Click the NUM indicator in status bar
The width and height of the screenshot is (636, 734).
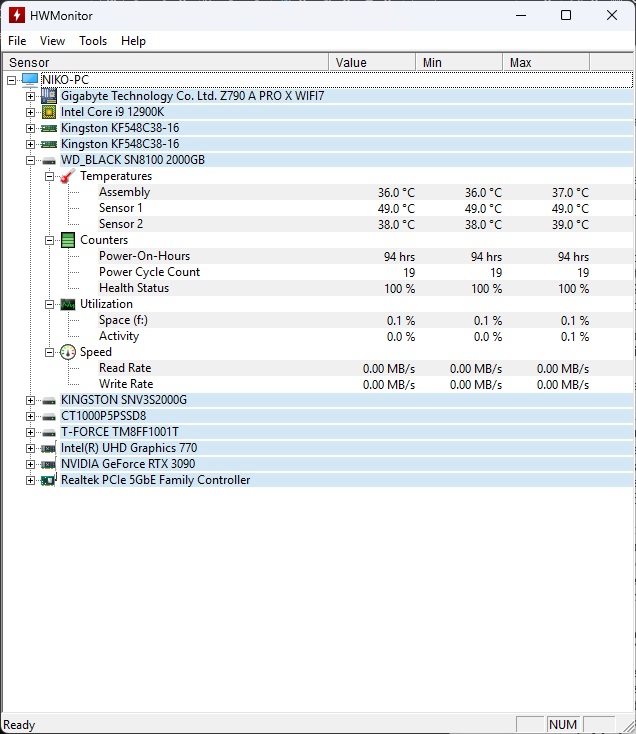(x=563, y=725)
